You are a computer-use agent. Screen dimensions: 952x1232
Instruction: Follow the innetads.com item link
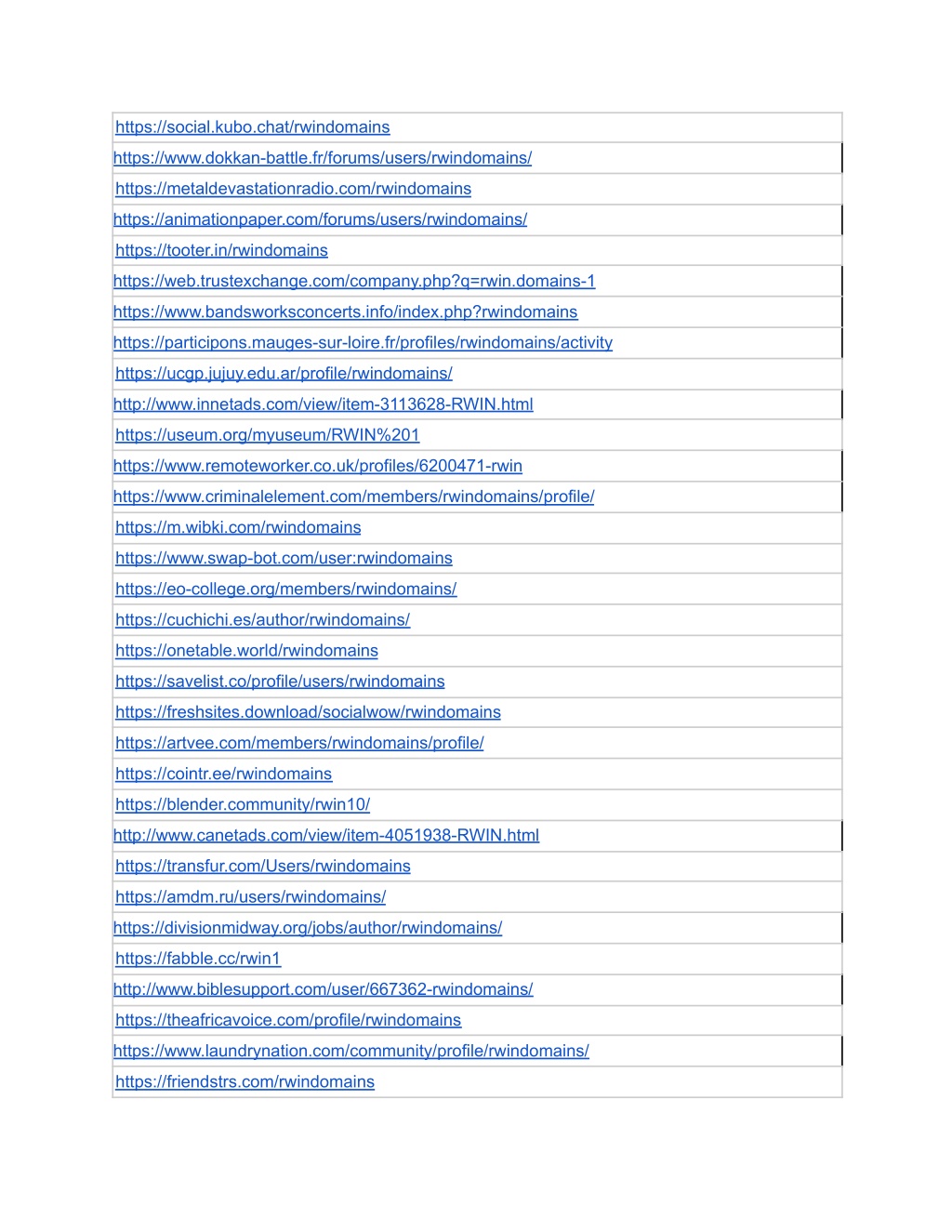(323, 404)
